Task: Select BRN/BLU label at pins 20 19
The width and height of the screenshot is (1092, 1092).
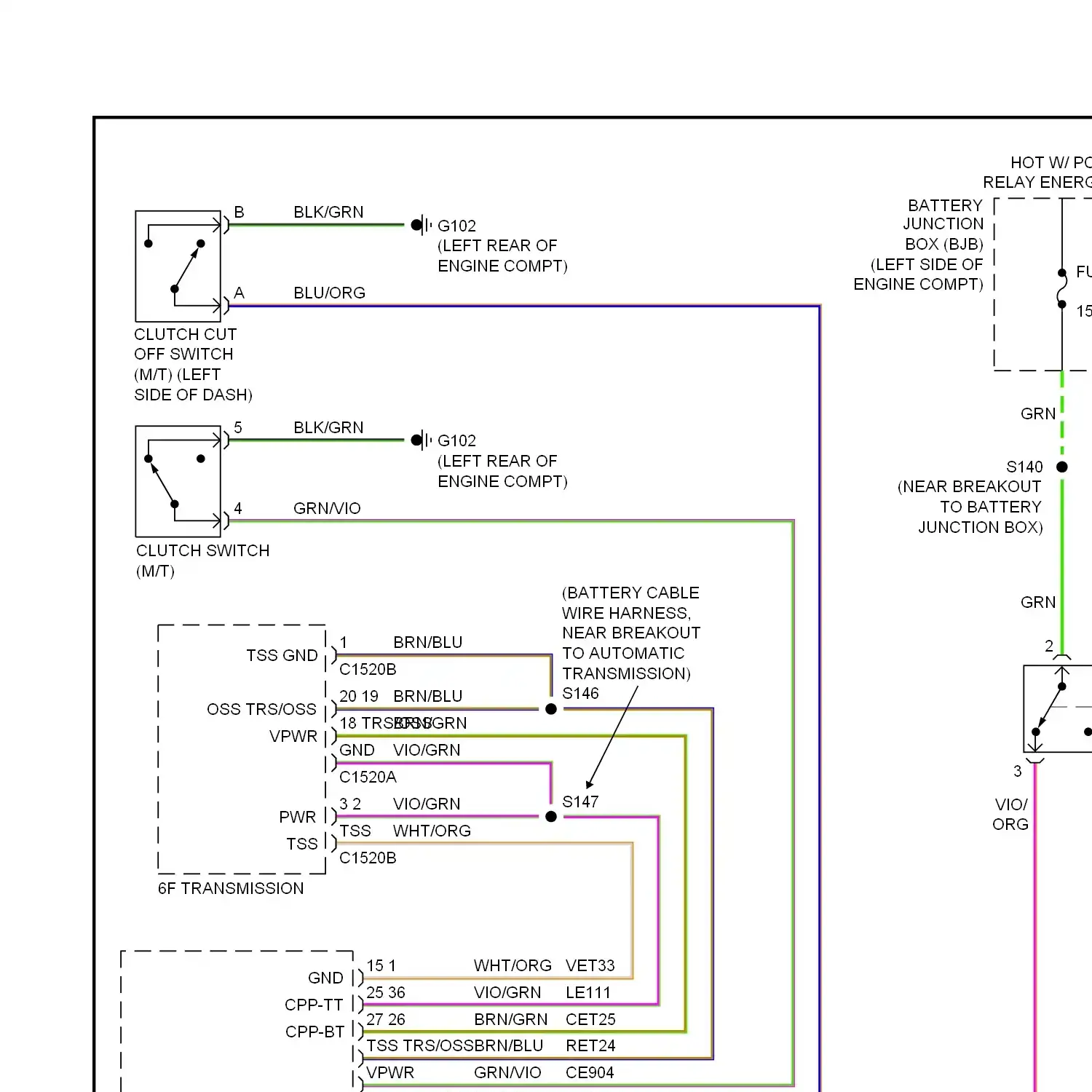Action: coord(428,696)
